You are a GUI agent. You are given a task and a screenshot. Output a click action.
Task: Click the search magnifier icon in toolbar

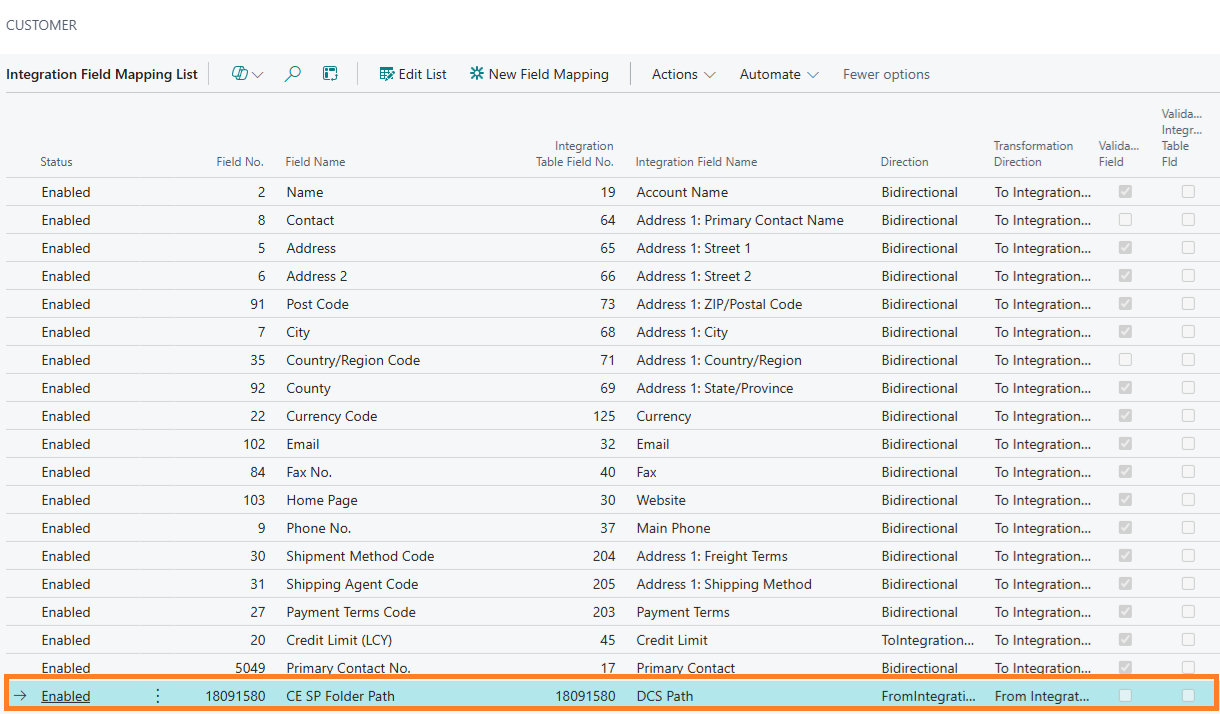tap(293, 74)
